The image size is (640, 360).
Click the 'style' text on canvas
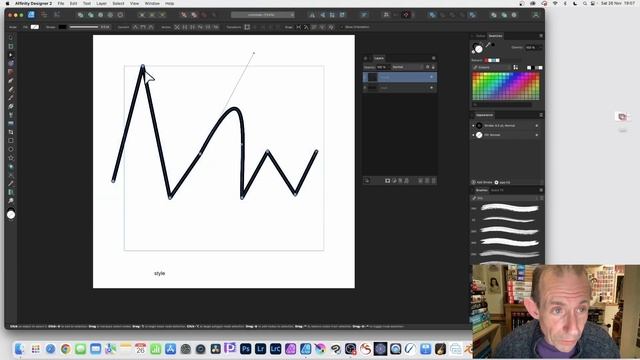coord(160,273)
